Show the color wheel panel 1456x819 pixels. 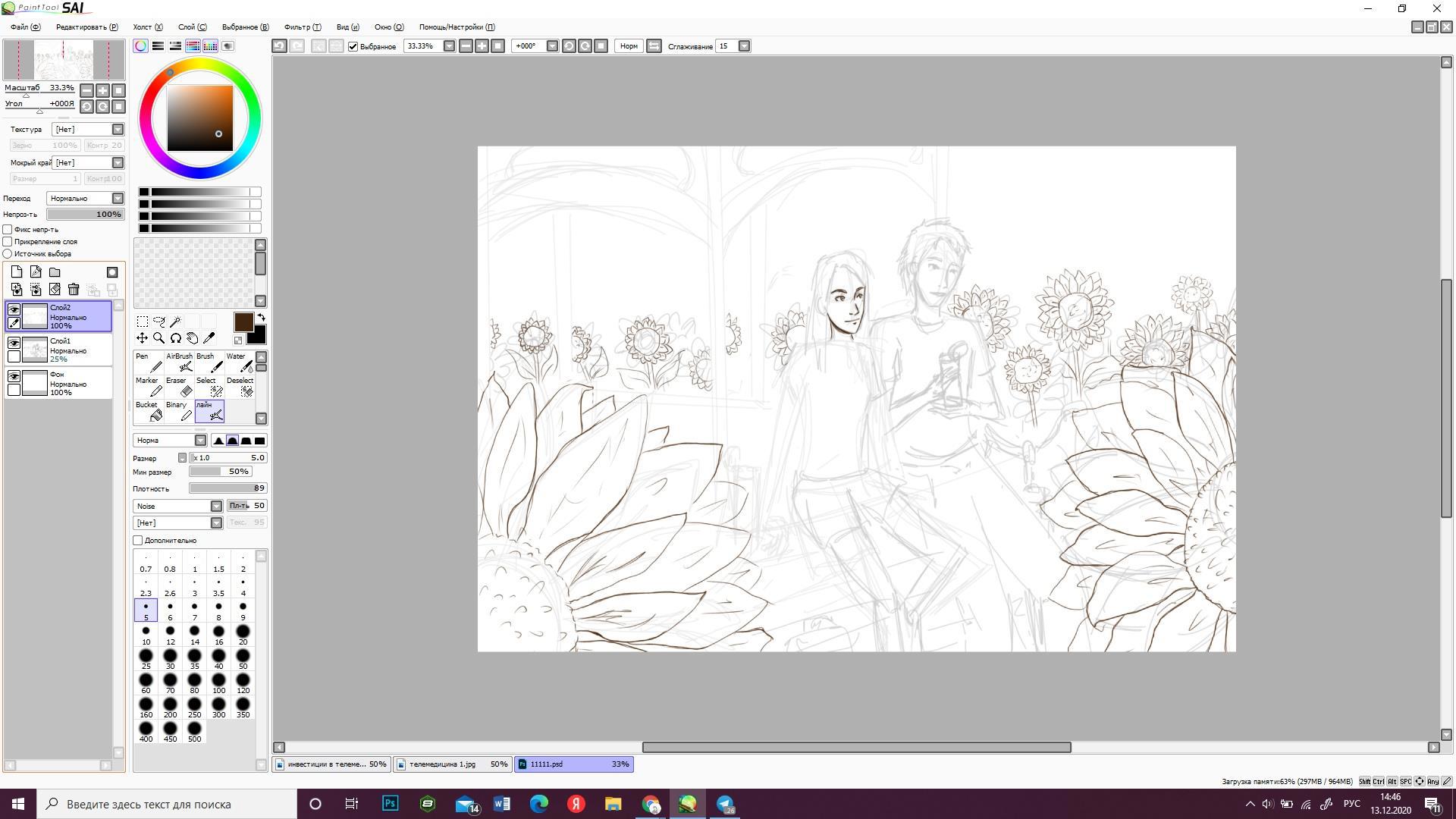pyautogui.click(x=141, y=46)
